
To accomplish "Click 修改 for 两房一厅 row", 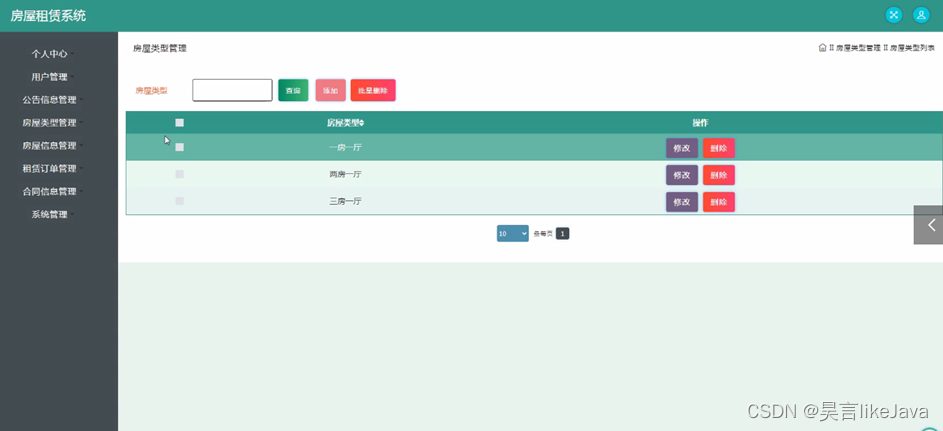I will click(x=681, y=175).
